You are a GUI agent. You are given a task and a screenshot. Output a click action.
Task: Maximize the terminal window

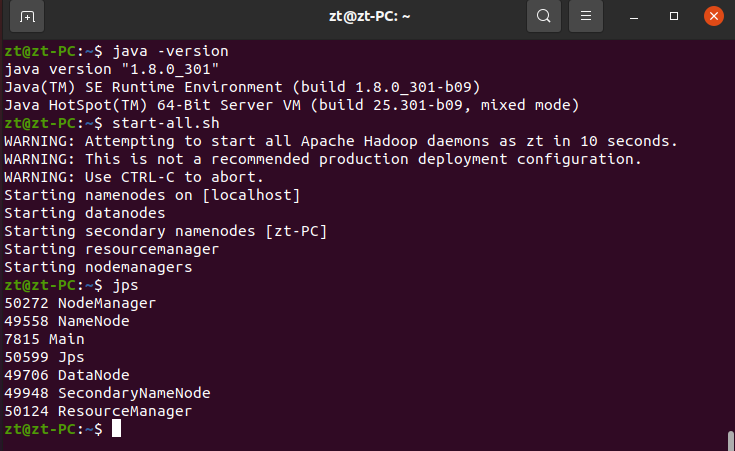coord(675,16)
